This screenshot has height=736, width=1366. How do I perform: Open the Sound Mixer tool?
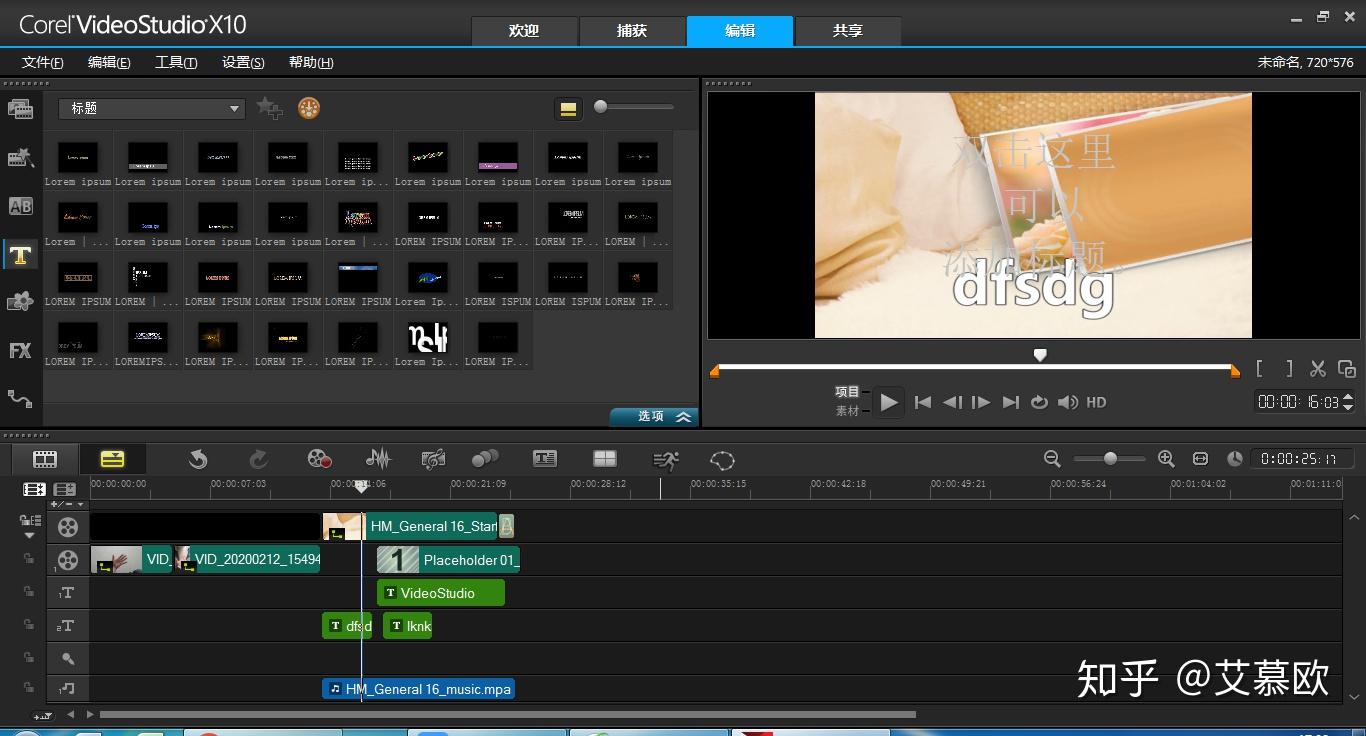(x=378, y=459)
